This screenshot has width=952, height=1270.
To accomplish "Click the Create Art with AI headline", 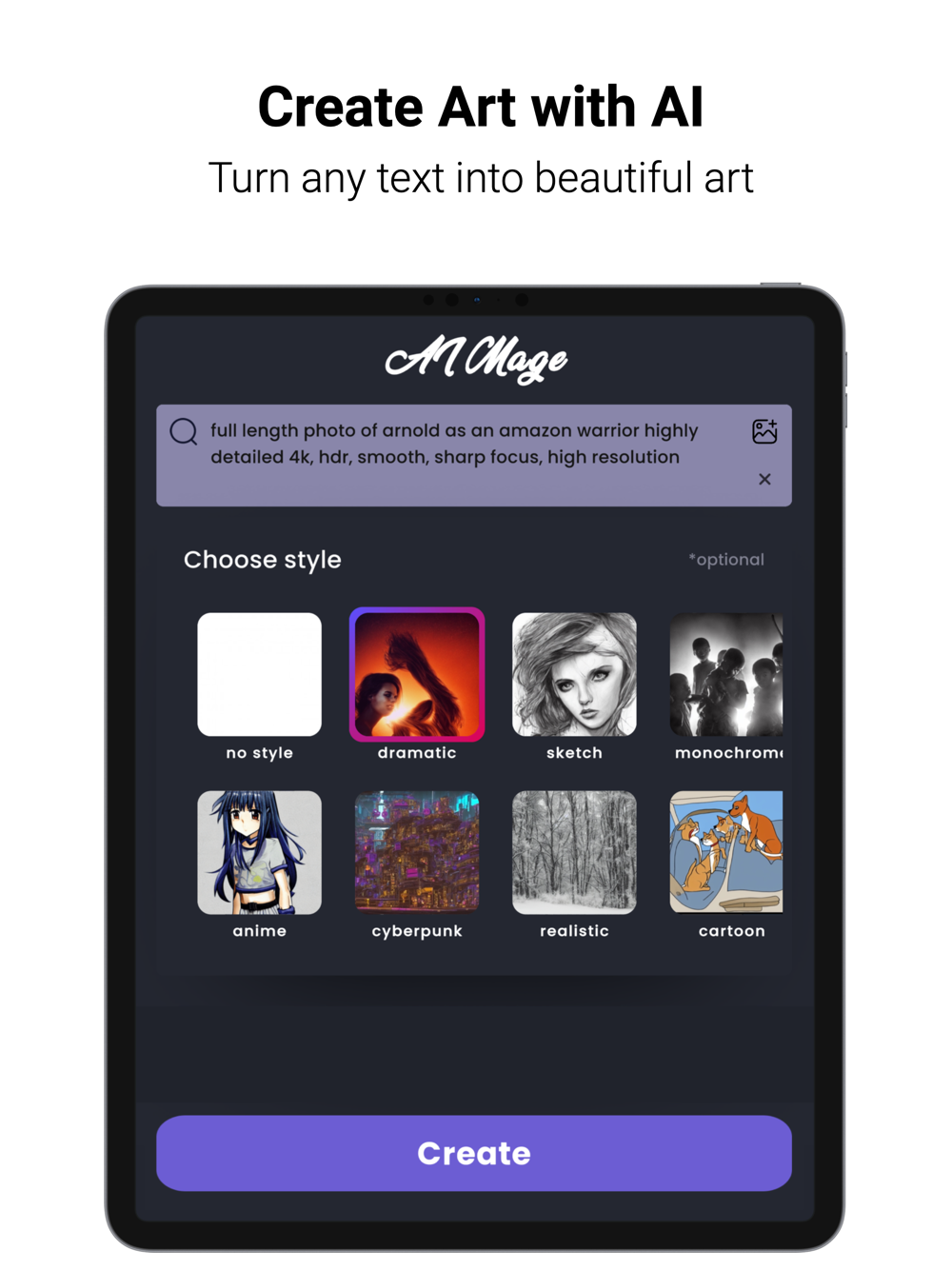I will 481,107.
